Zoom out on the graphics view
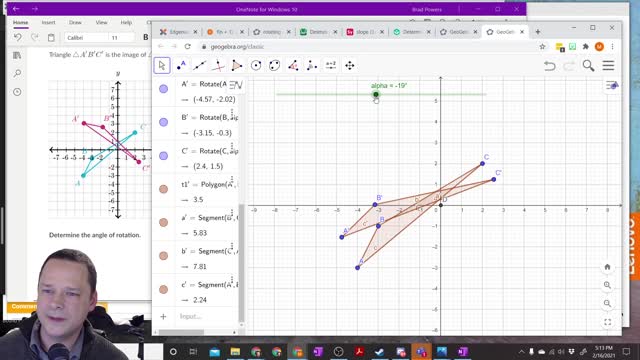 click(607, 303)
